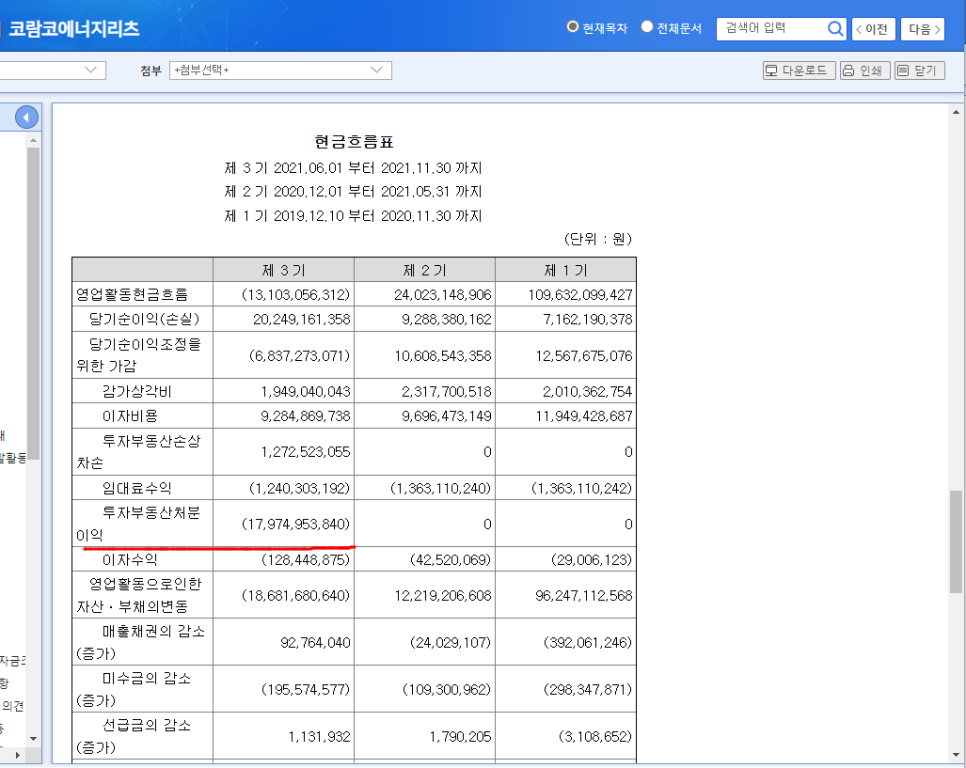Screen dimensions: 966x768
Task: Click the document vertical scrollbar thumb
Action: (x=956, y=541)
